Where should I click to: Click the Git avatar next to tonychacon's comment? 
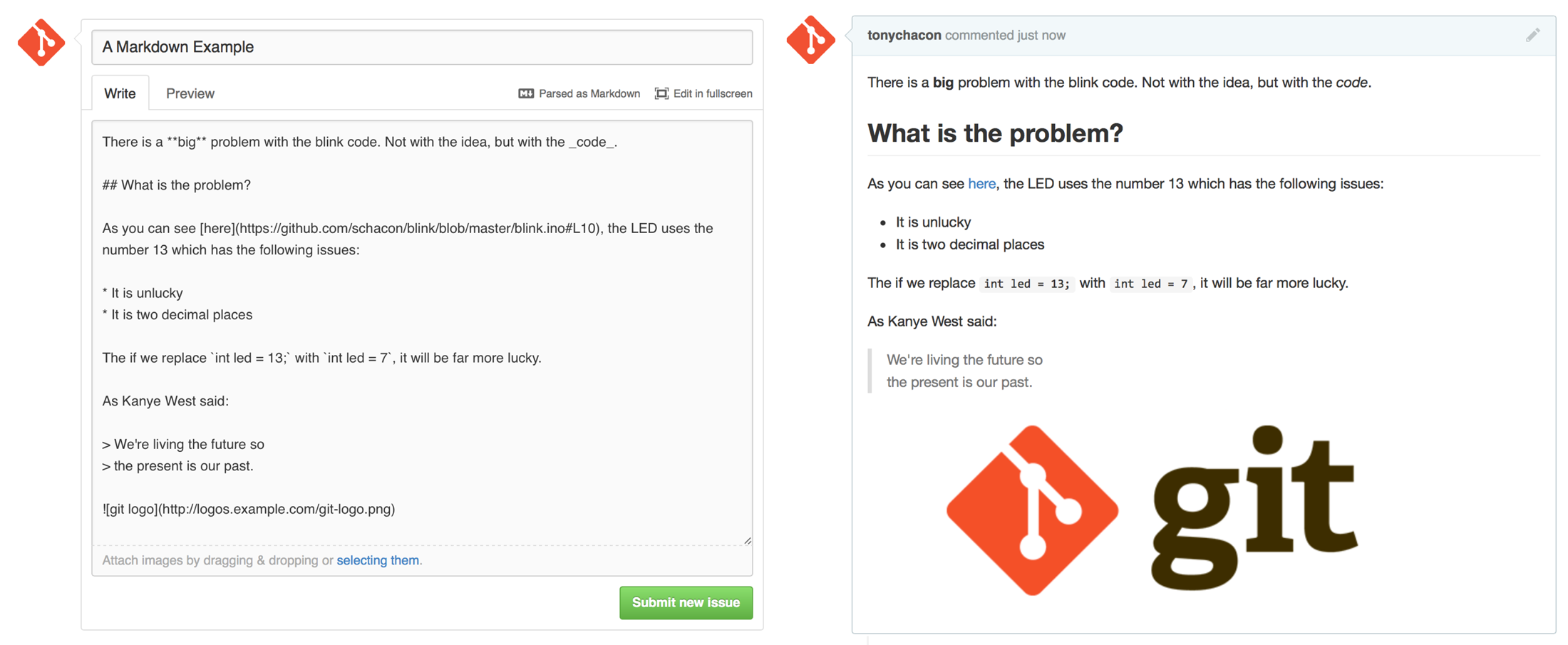click(810, 40)
